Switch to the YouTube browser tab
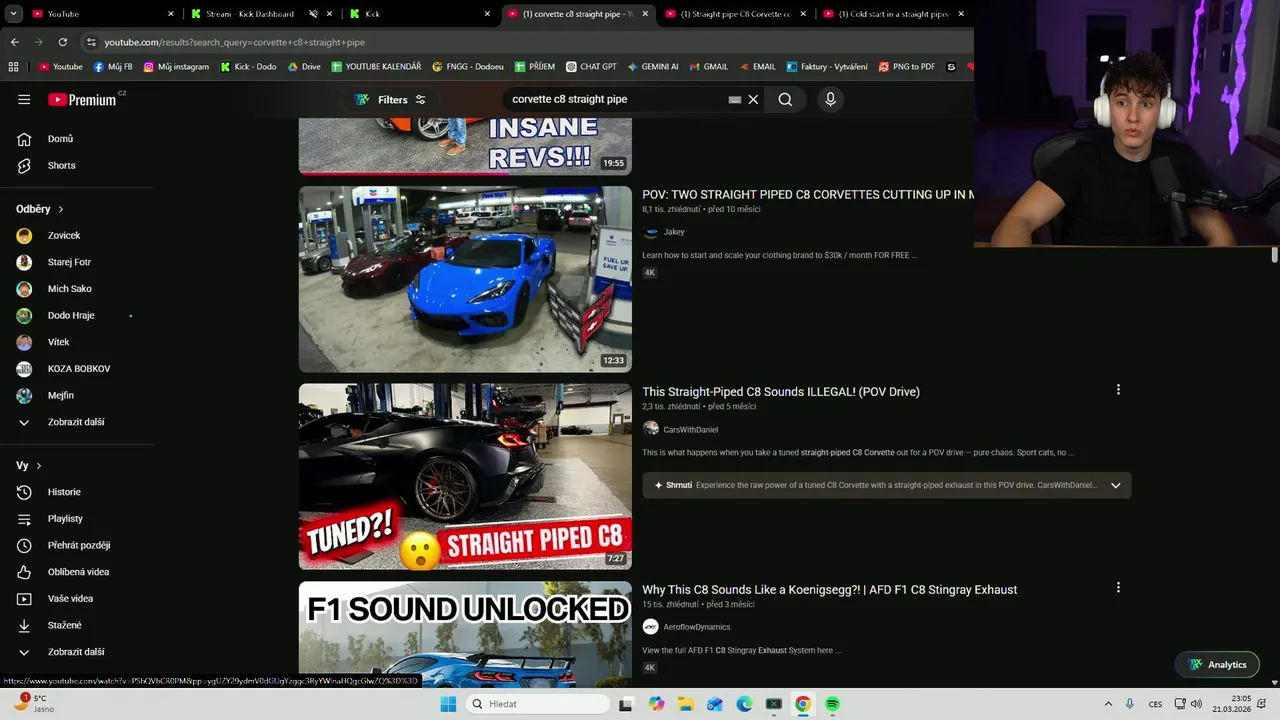Screen dimensions: 1280x720 (x=100, y=14)
